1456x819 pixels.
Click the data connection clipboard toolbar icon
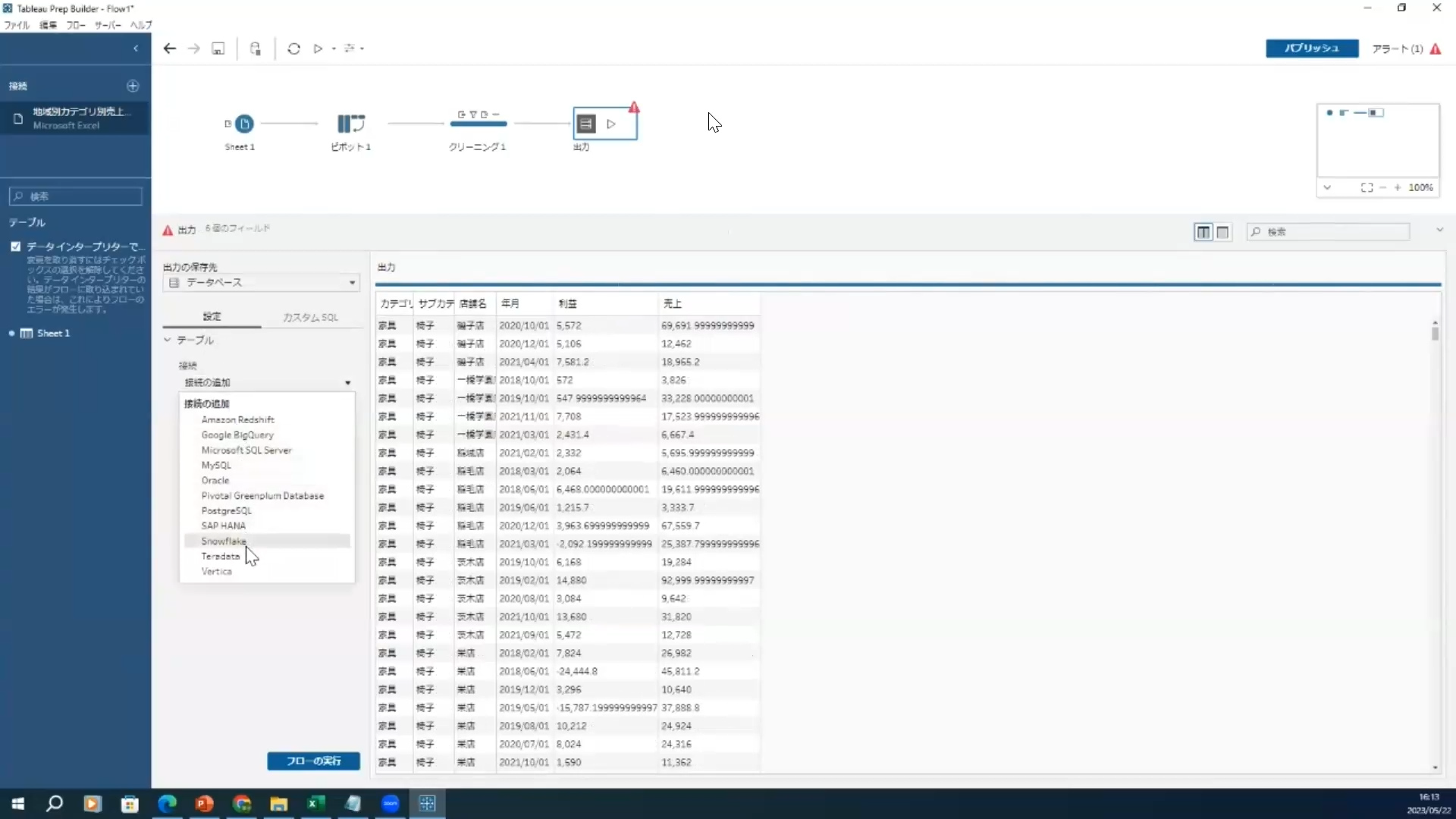point(256,49)
